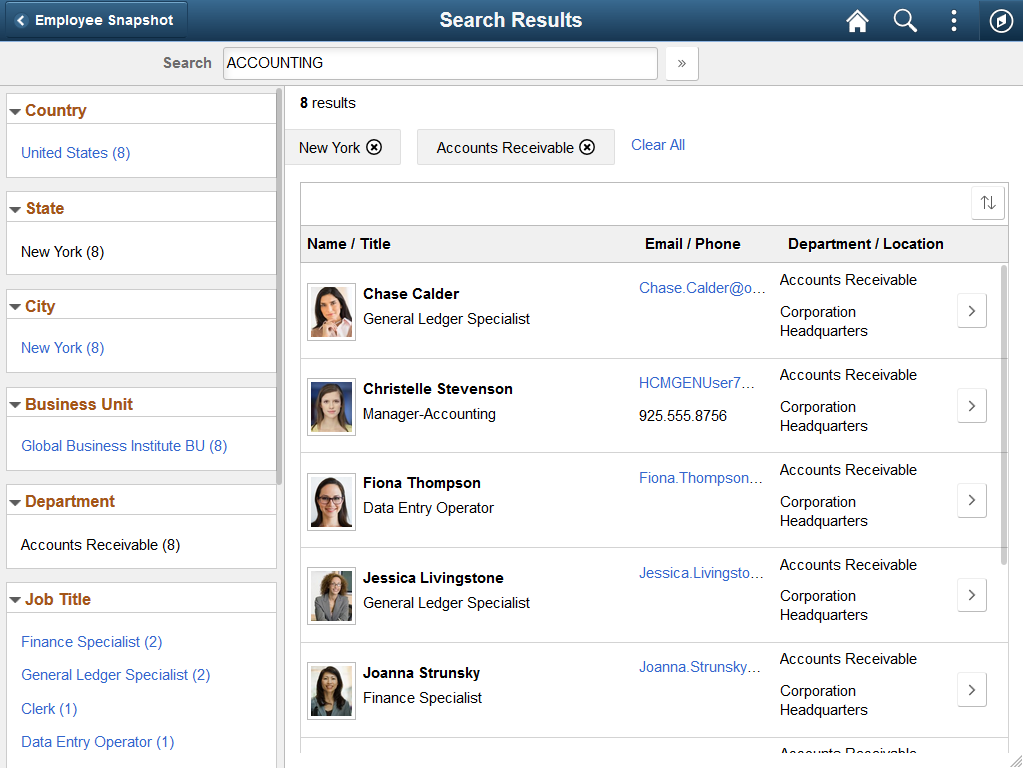Select the name Fiona Thompson

[421, 483]
